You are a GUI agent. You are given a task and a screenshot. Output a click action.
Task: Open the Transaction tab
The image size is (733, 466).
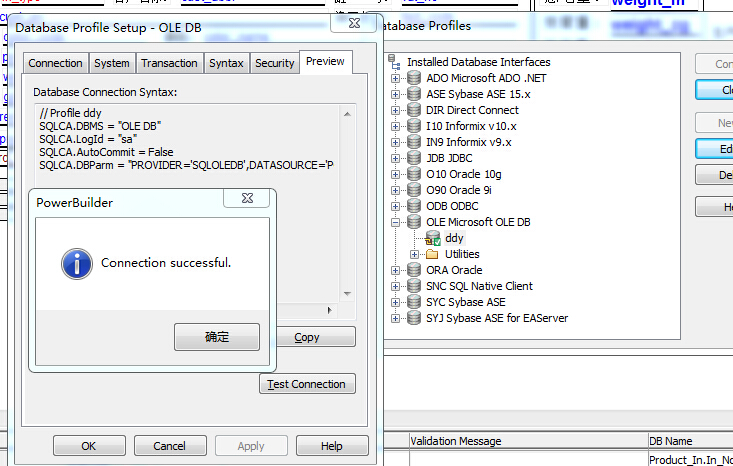(x=169, y=63)
